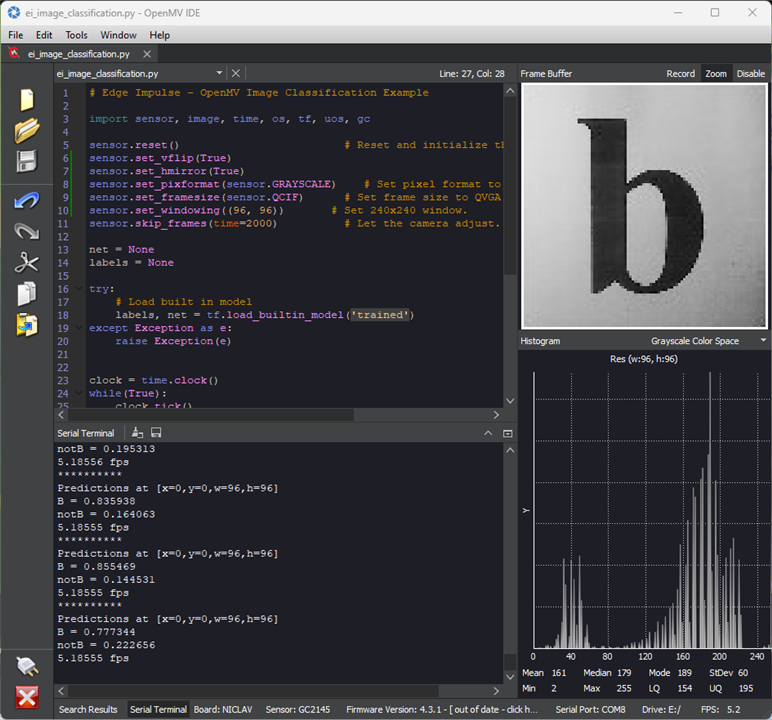Click the serial terminal scroll up arrow

[x=510, y=450]
